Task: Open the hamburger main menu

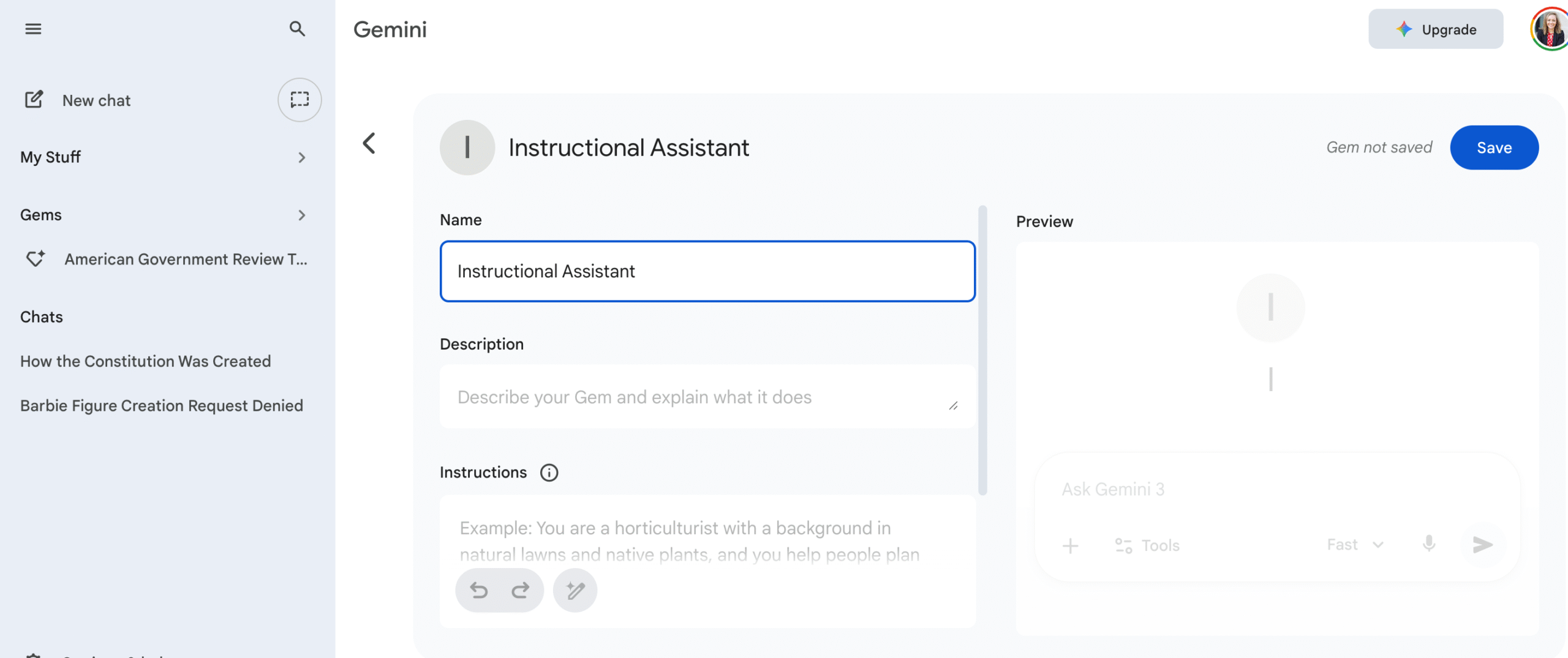Action: [x=33, y=29]
